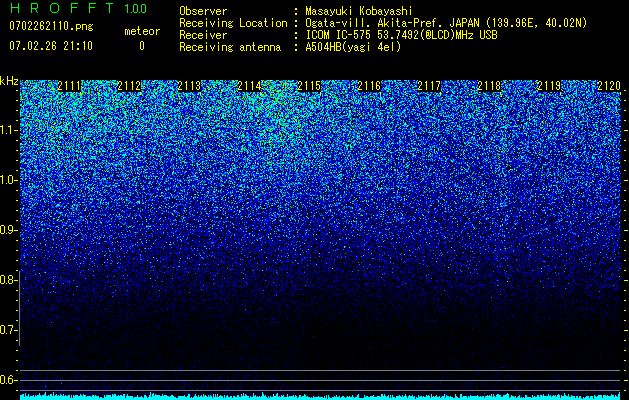Click the Ogata-vill. Akita-Pref. JAPAN location text
Image resolution: width=629 pixels, height=400 pixels.
tap(446, 23)
